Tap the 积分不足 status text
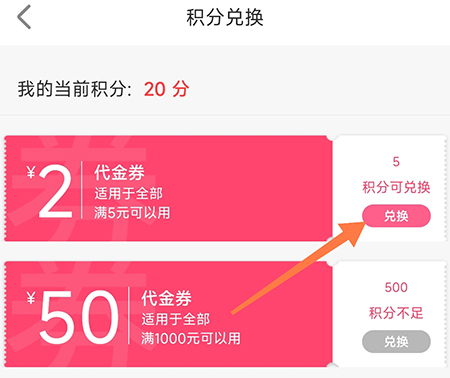The height and width of the screenshot is (378, 450). tap(396, 313)
